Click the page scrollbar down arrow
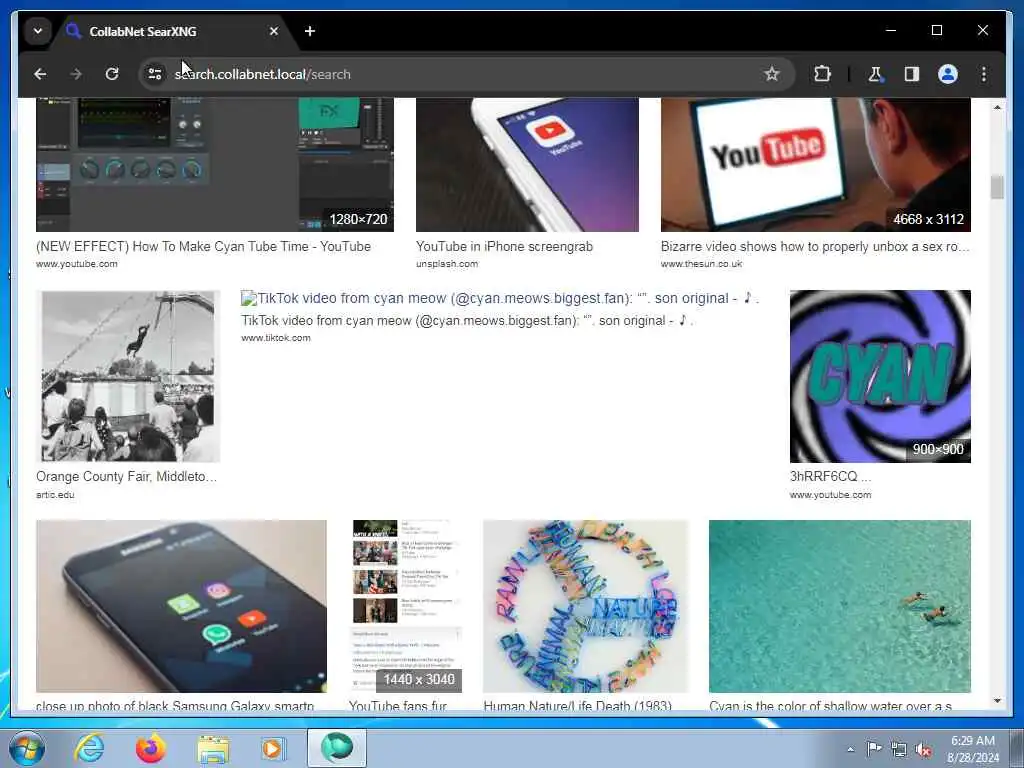Screen dimensions: 1024x768 997,701
